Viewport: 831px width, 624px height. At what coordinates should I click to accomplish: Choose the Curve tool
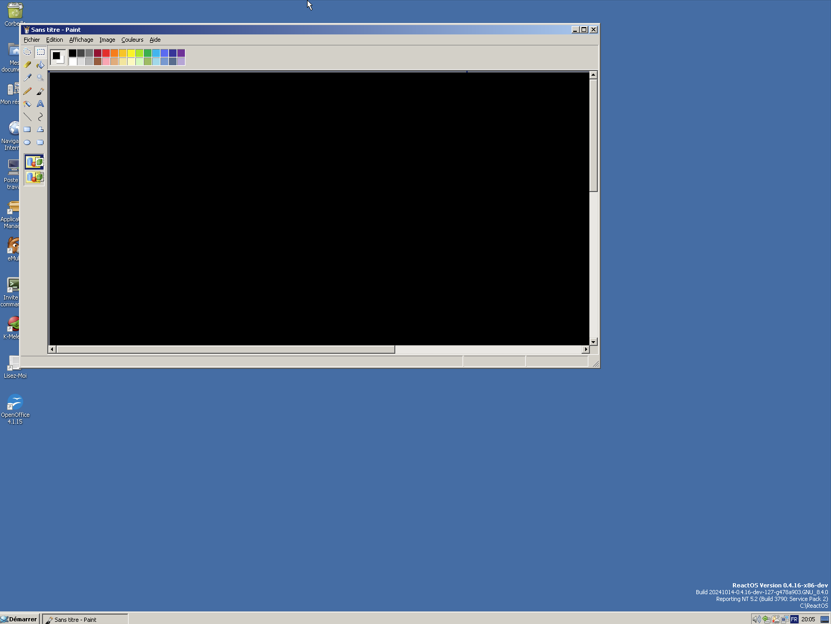40,116
